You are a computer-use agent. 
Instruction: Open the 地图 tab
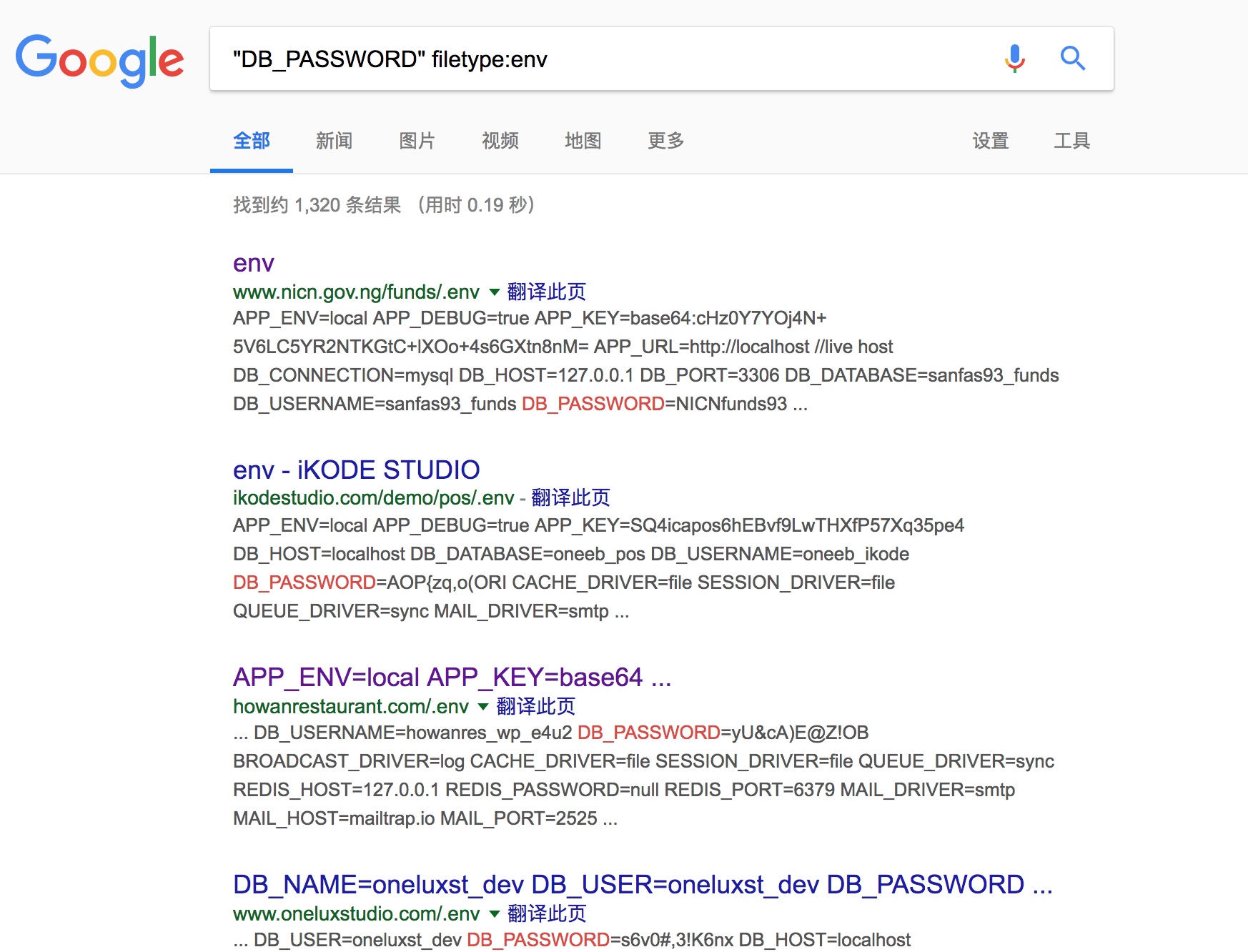(x=583, y=141)
